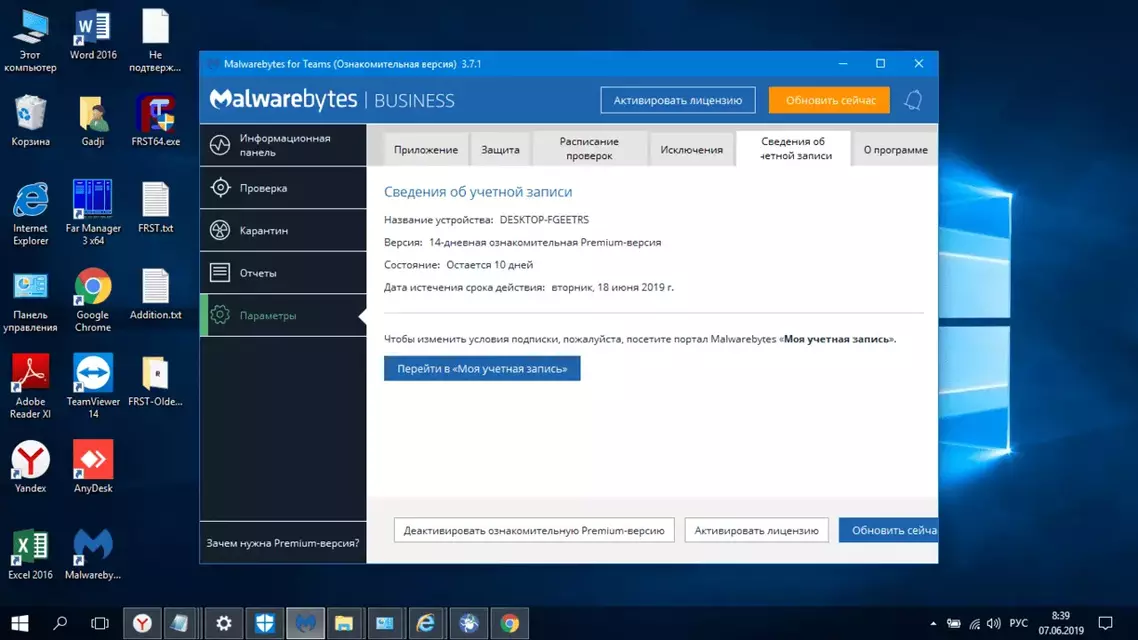Viewport: 1138px width, 640px height.
Task: Click the text Остается 10 дней
Action: (489, 265)
